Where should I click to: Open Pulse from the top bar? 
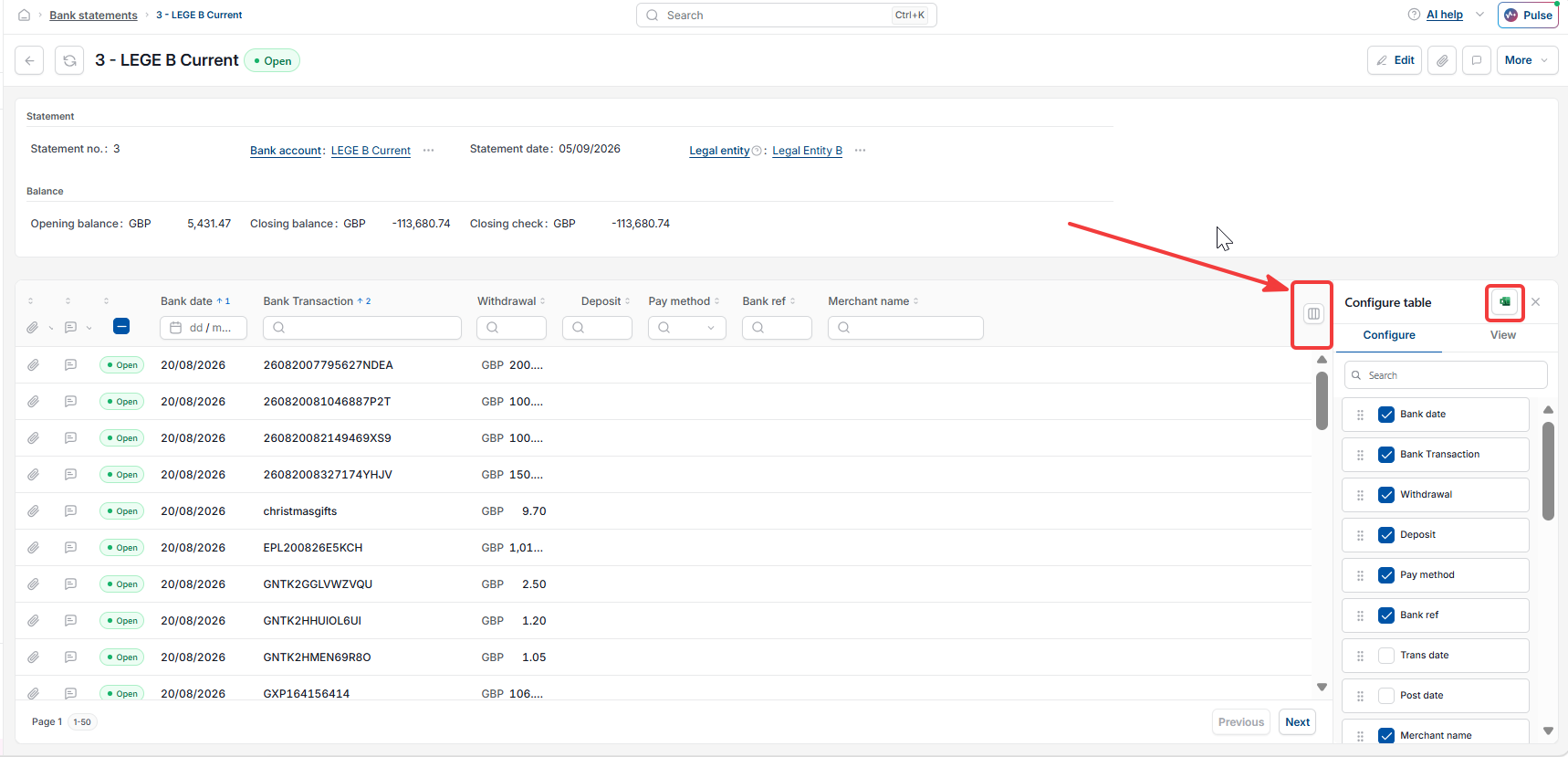[1528, 16]
